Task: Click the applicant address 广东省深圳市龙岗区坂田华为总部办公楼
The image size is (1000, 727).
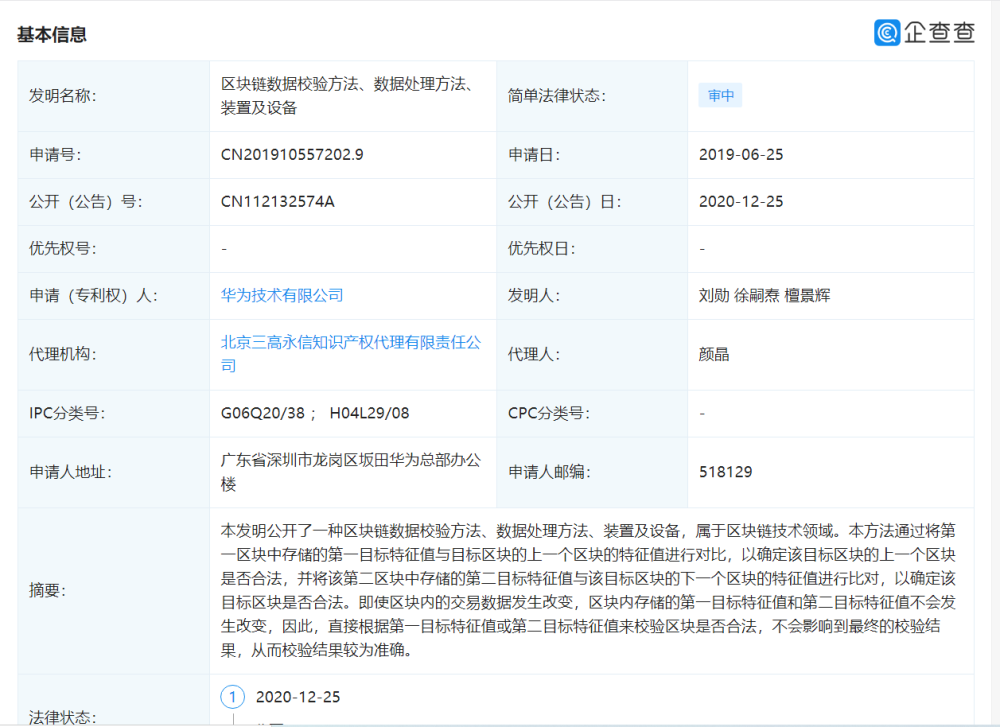Action: point(351,472)
